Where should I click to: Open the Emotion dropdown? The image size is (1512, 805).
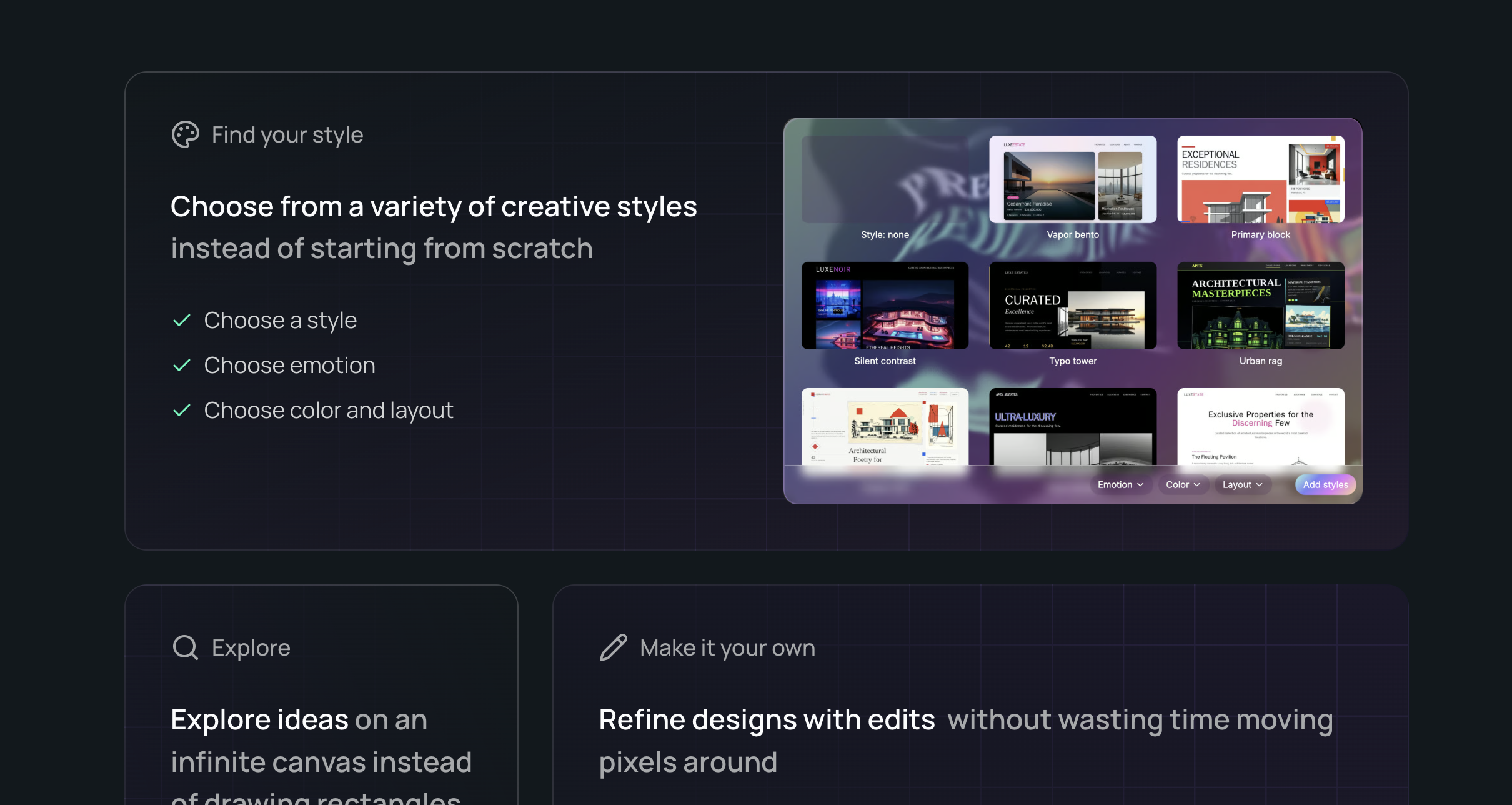click(1120, 484)
